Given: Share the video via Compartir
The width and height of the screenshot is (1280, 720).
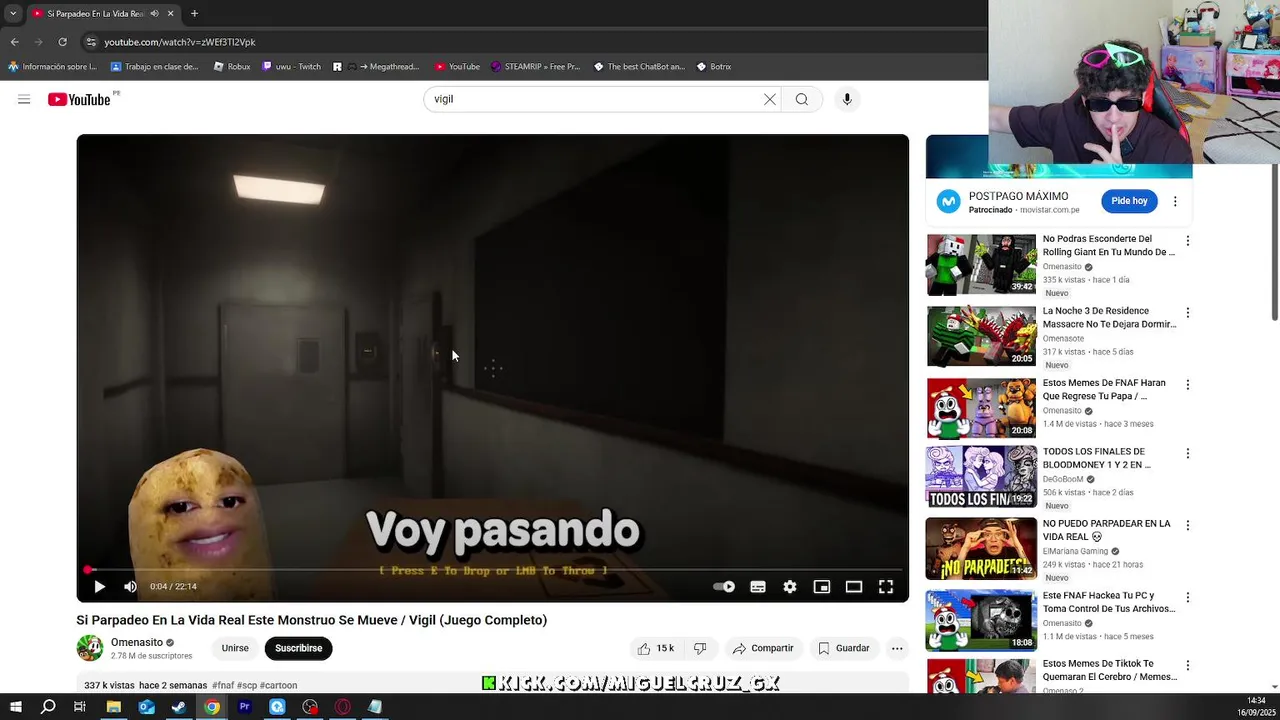Looking at the screenshot, I should [x=762, y=648].
